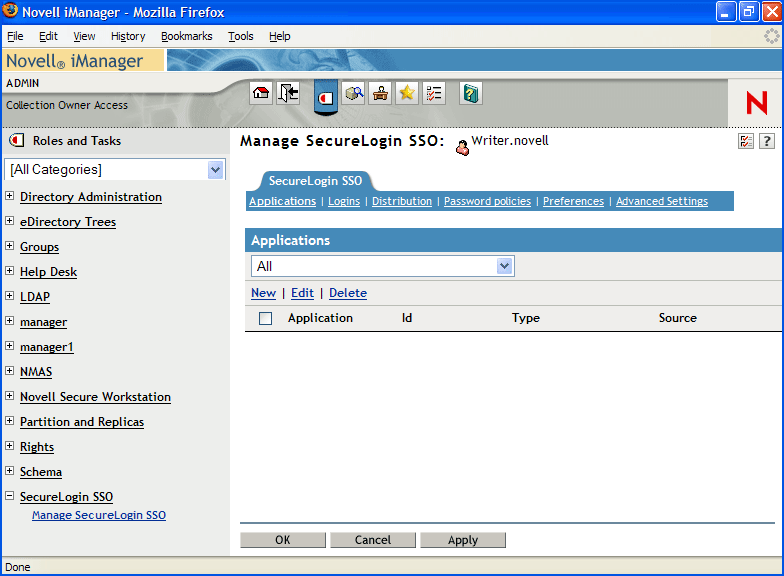784x576 pixels.
Task: Switch to the Logins link
Action: click(344, 201)
